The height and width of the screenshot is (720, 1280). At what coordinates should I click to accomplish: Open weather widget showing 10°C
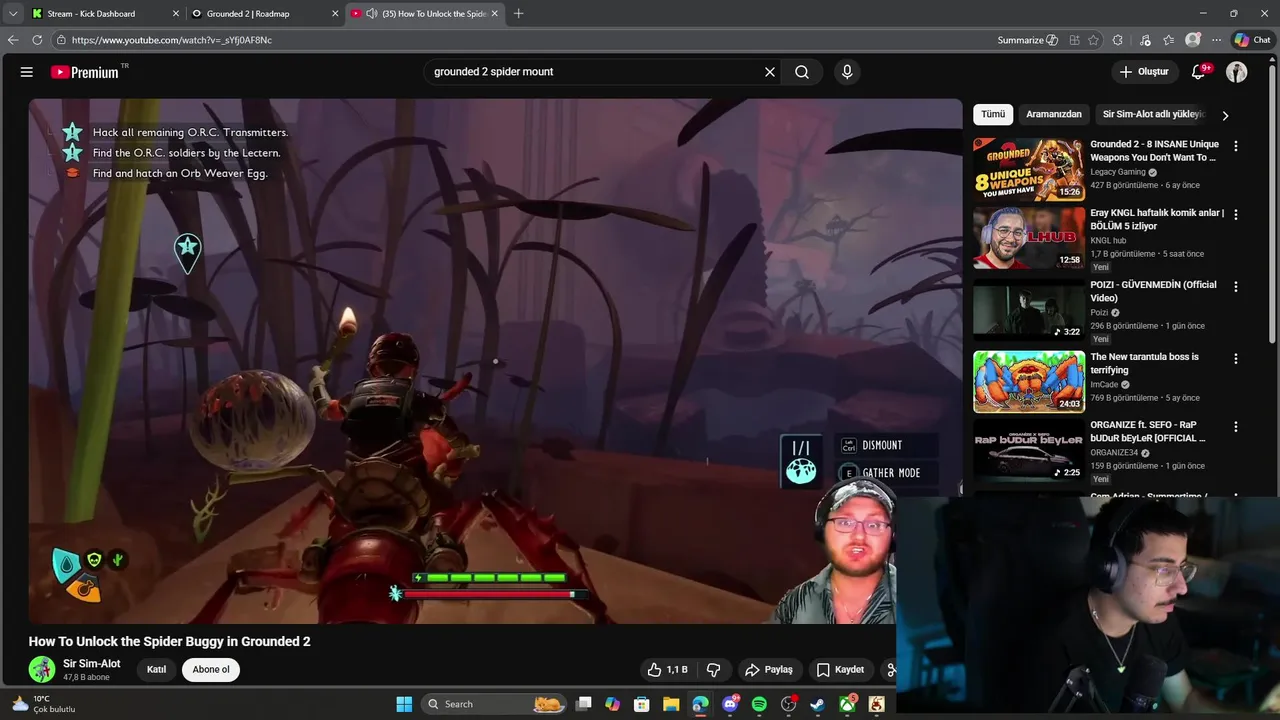(x=44, y=704)
